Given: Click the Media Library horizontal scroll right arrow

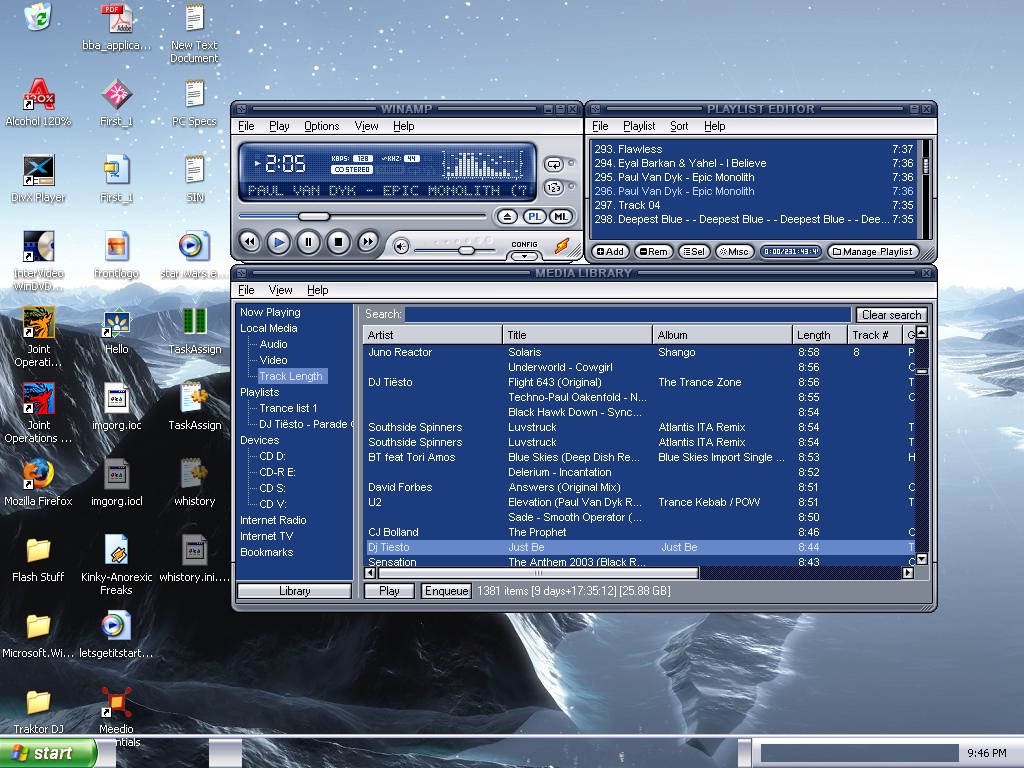Looking at the screenshot, I should tap(908, 573).
